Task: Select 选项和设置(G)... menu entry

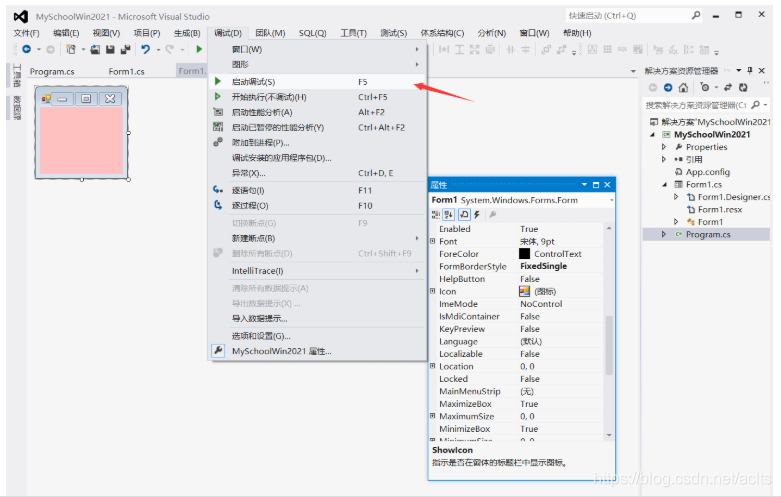Action: [x=317, y=336]
